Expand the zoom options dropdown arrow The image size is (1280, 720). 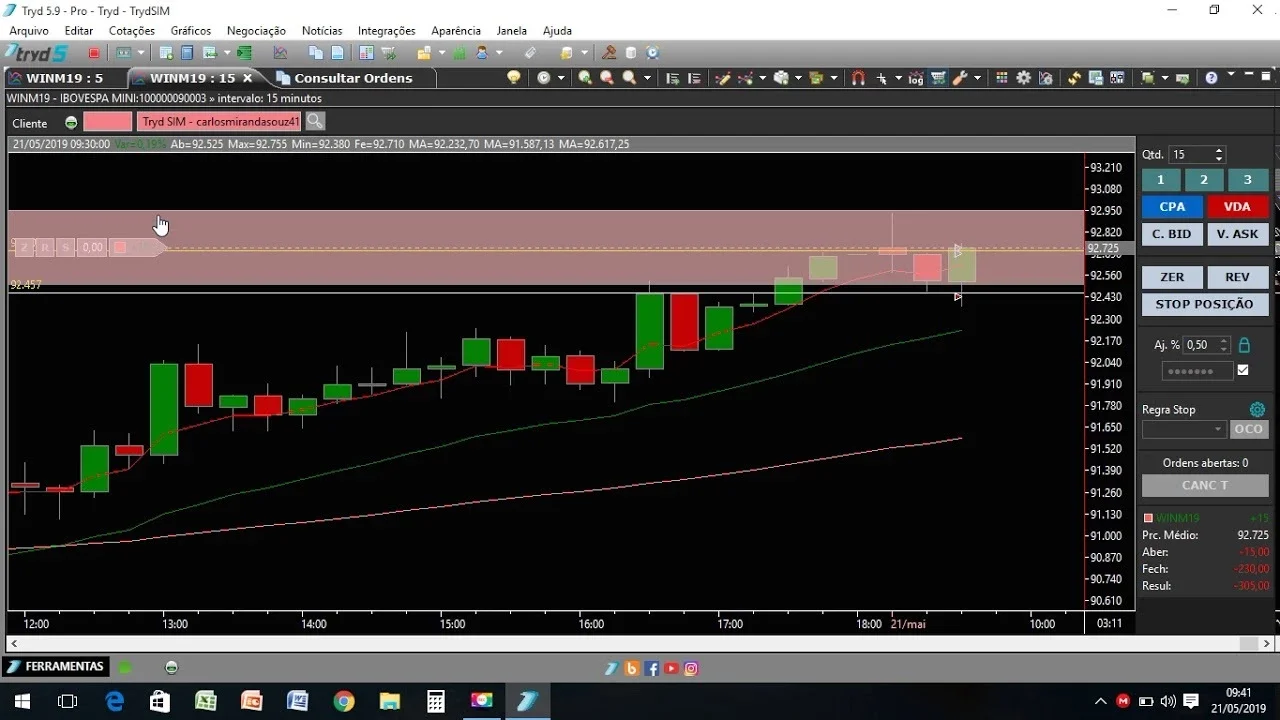coord(647,78)
